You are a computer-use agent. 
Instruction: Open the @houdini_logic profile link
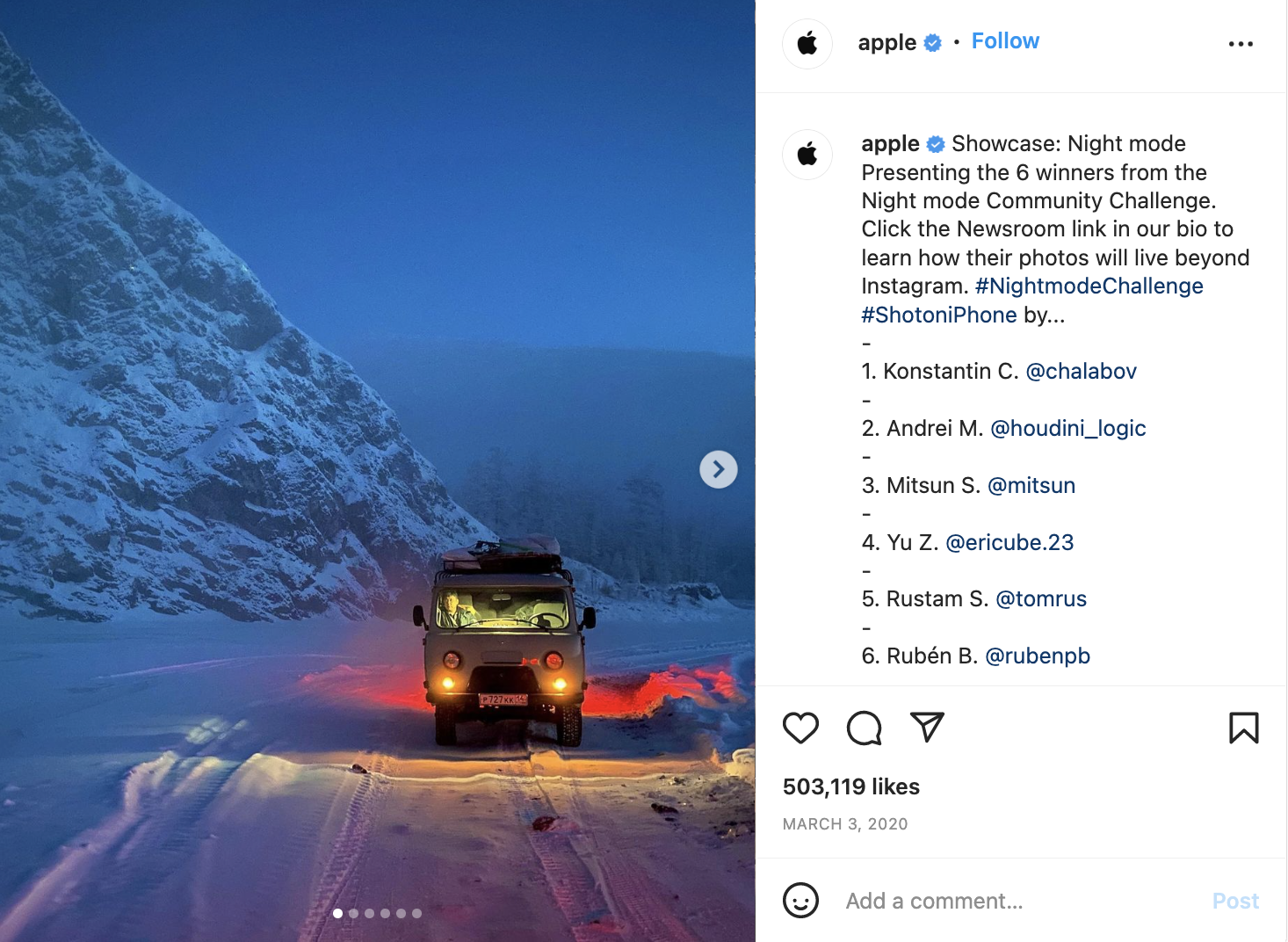point(1067,428)
